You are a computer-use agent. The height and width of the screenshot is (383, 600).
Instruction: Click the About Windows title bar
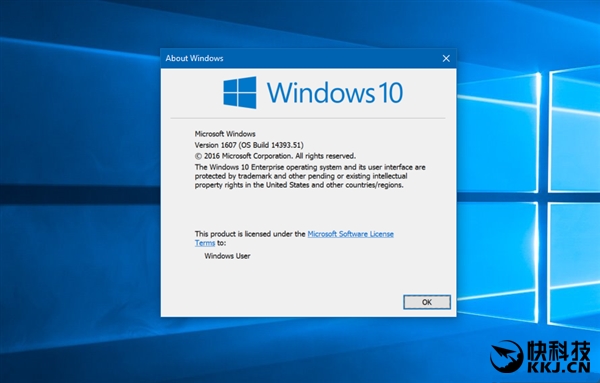pyautogui.click(x=308, y=59)
